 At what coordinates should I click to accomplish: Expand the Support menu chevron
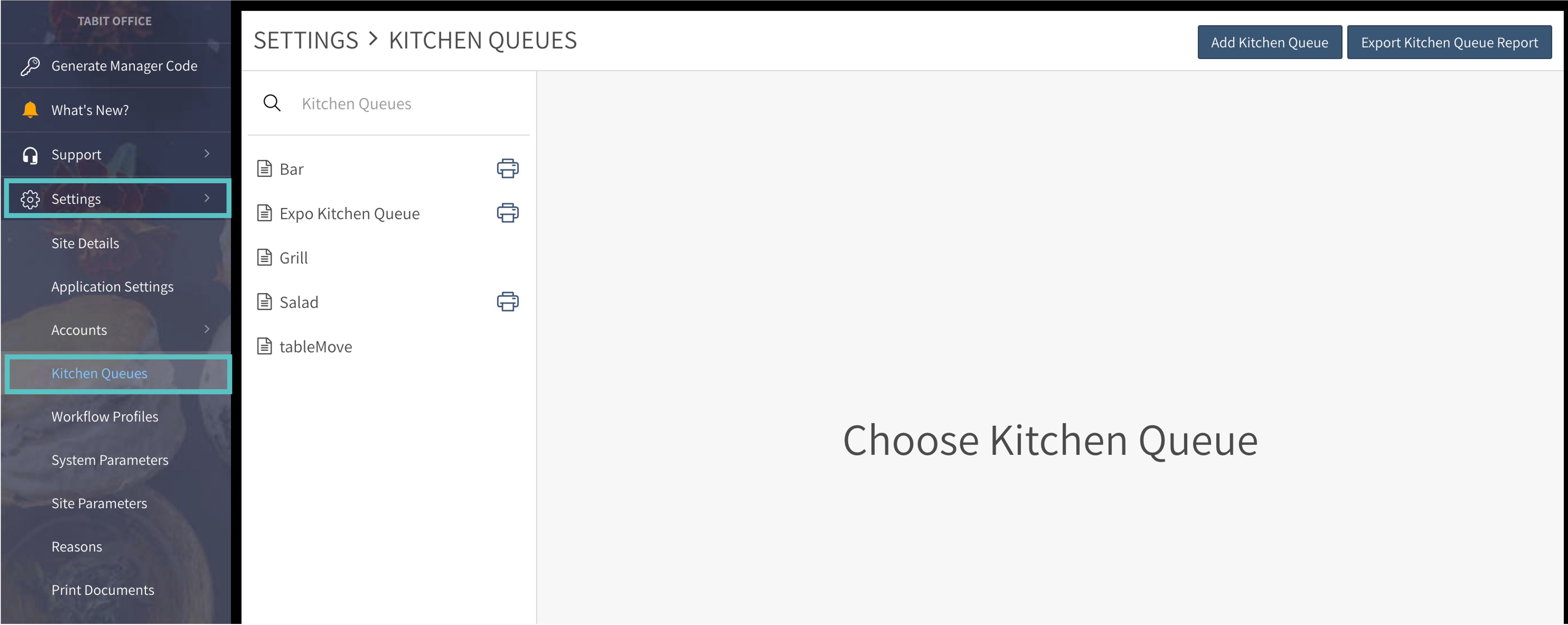207,154
